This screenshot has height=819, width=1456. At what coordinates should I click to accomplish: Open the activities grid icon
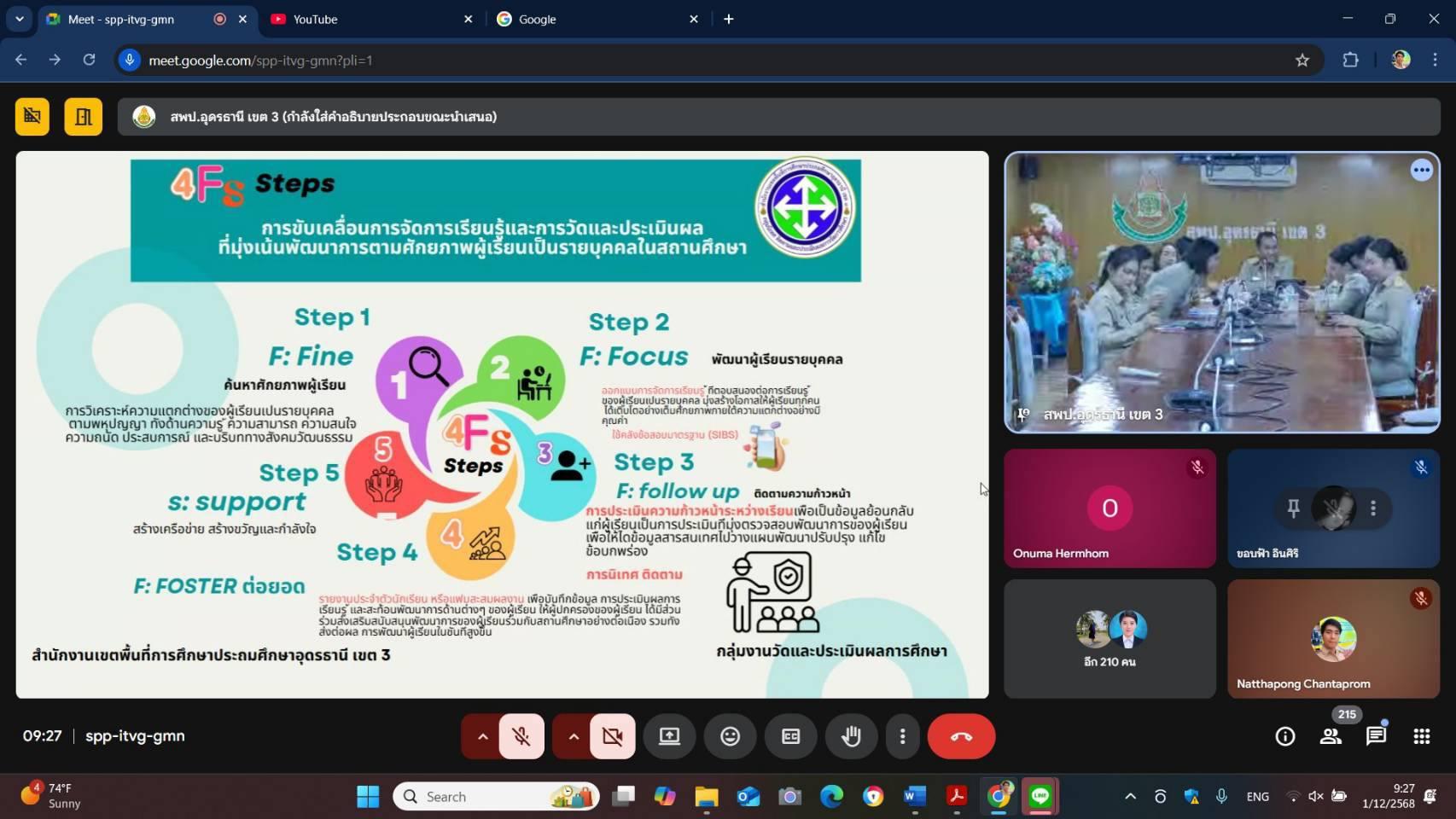(1421, 736)
